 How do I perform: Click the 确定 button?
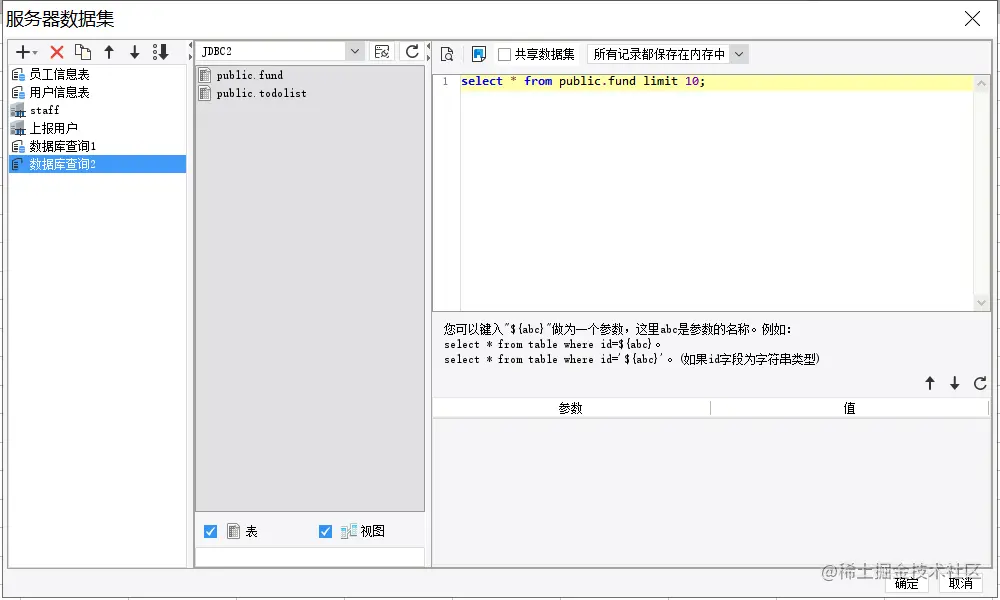coord(906,583)
